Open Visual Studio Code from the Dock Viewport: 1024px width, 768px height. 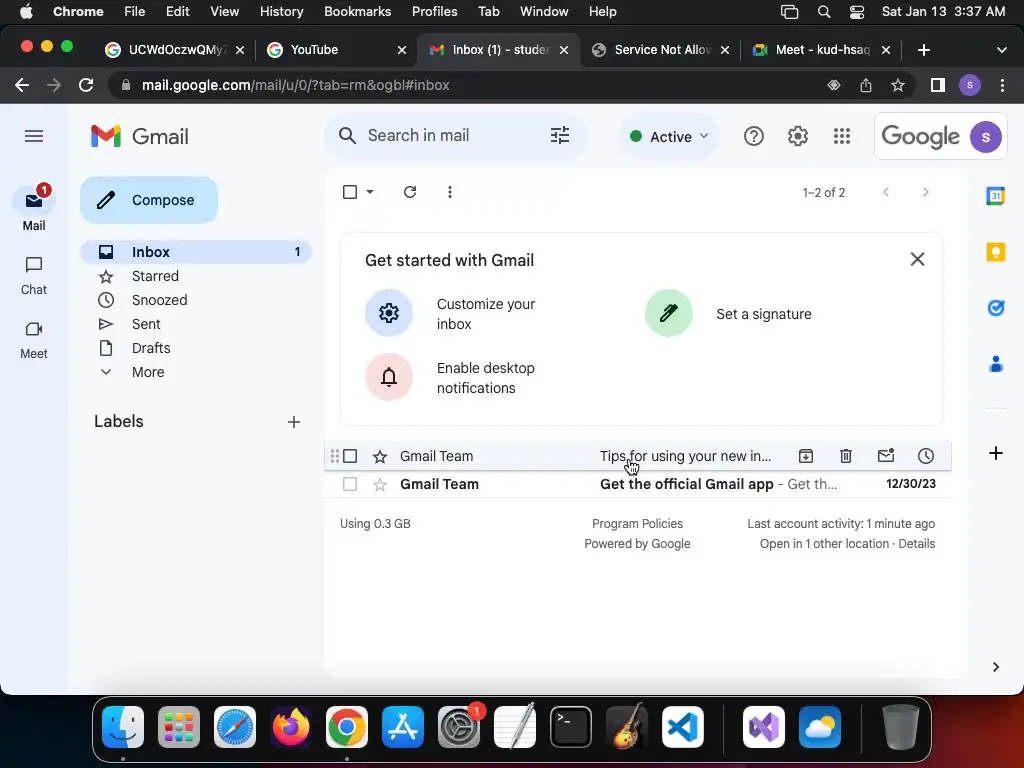[x=682, y=727]
